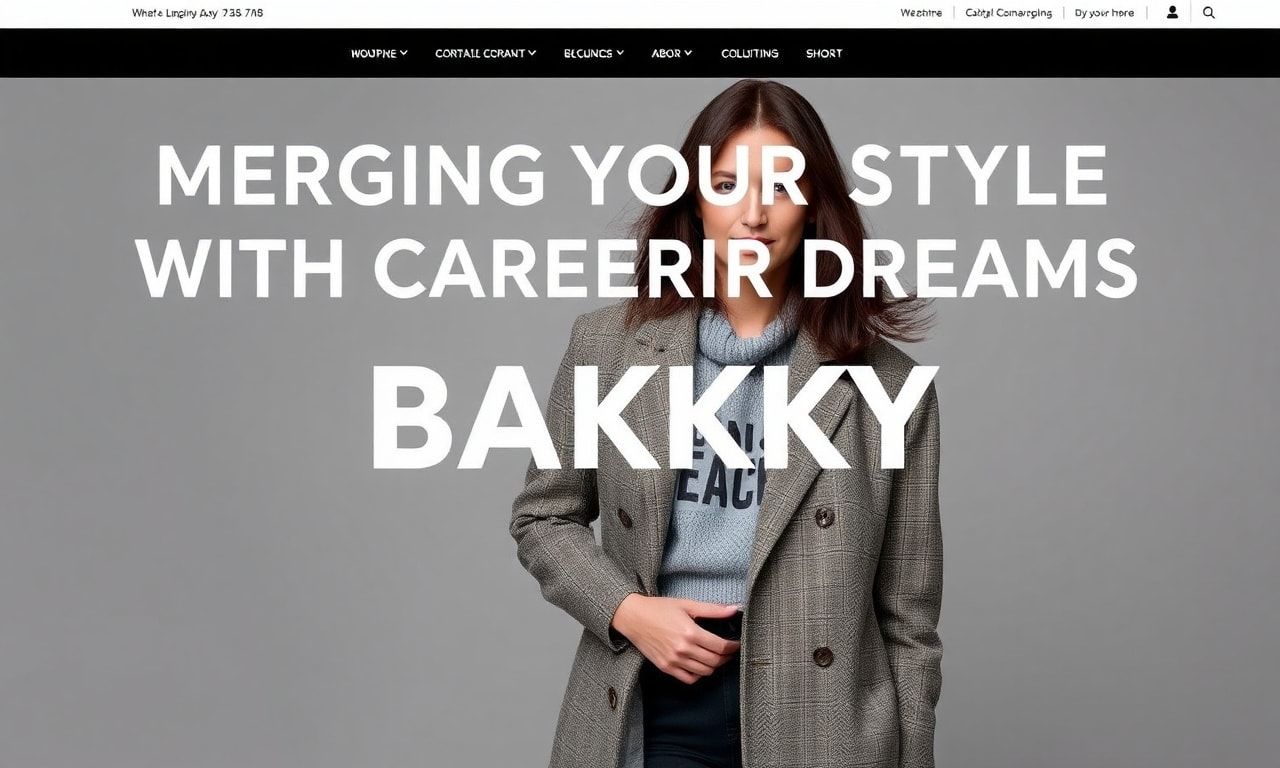Click the top-left announcement text with 738 number

click(x=198, y=13)
